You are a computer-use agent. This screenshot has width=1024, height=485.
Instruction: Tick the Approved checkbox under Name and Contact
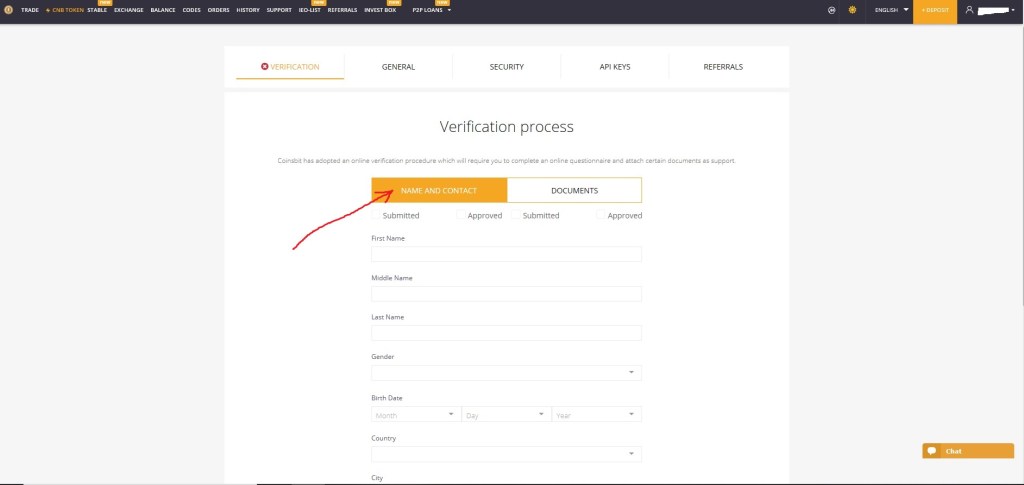(461, 215)
